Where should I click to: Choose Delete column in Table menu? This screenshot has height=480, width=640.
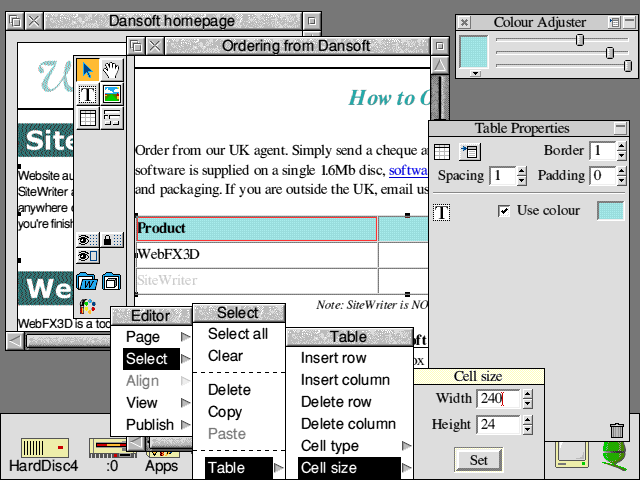349,424
